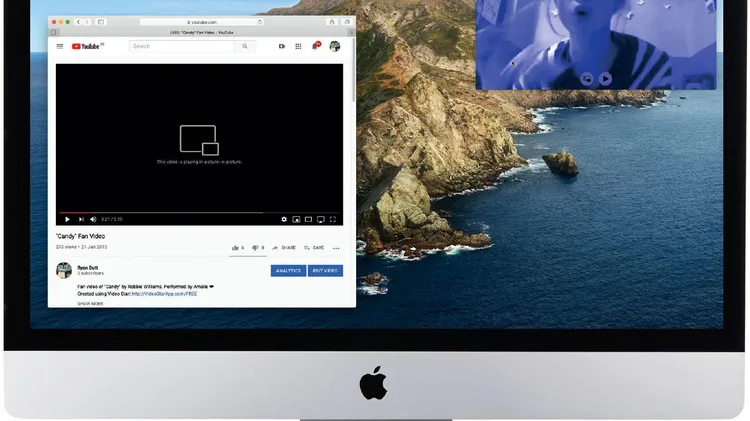The width and height of the screenshot is (750, 421).
Task: Click the Analytics button
Action: pos(288,270)
